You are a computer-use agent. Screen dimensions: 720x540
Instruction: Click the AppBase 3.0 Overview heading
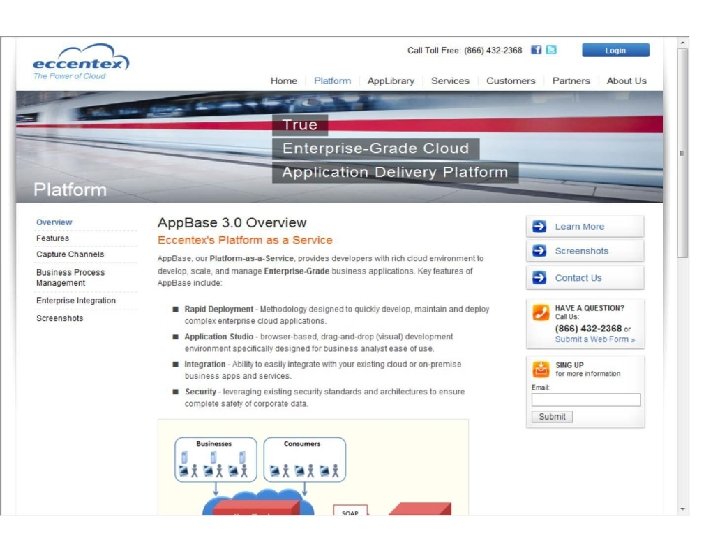tap(232, 223)
